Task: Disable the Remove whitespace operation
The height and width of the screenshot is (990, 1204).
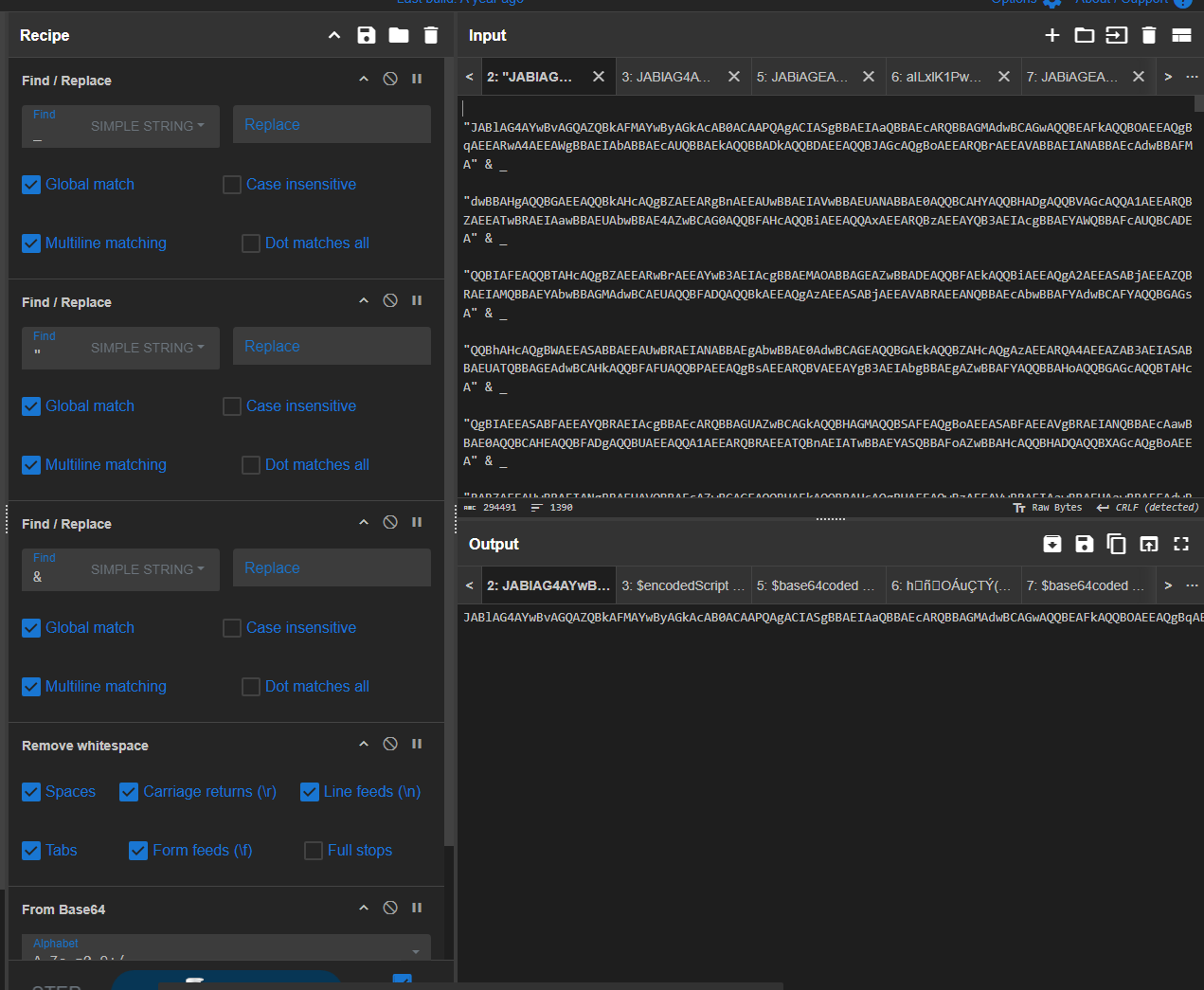Action: pos(390,744)
